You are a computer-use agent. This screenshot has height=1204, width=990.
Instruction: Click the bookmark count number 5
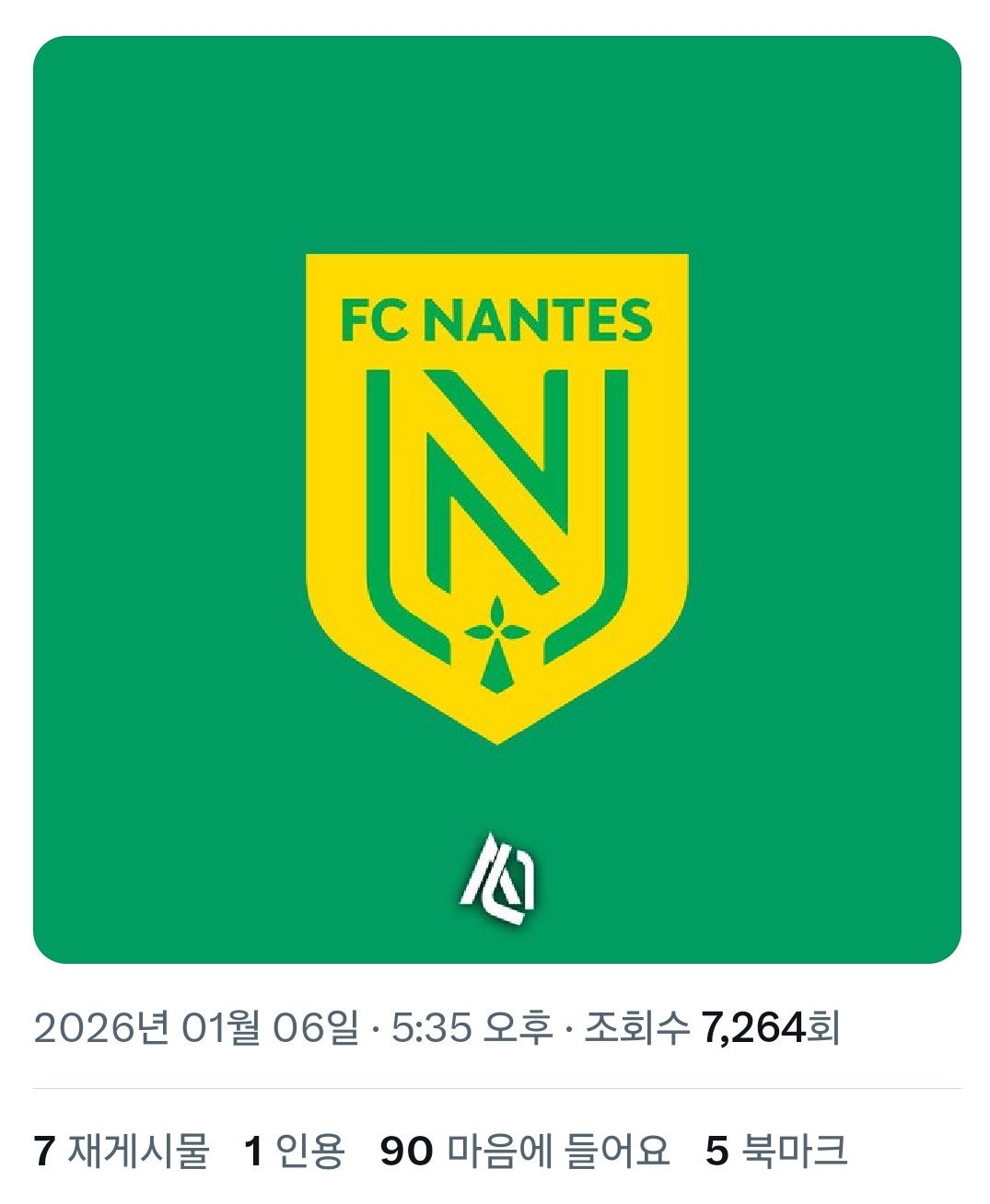[717, 1152]
